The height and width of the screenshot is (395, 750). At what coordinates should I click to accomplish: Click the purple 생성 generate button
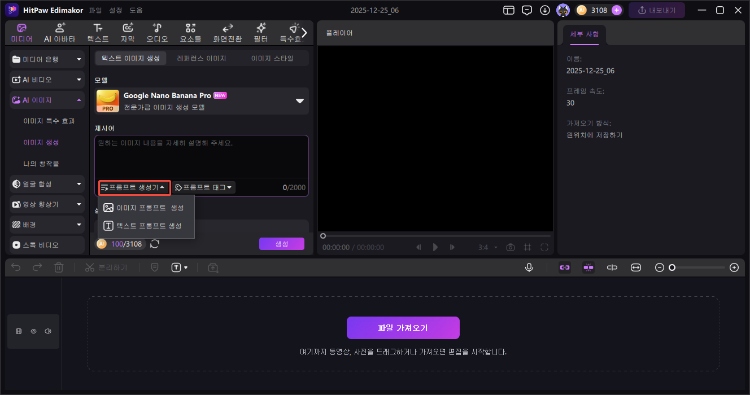pos(282,244)
